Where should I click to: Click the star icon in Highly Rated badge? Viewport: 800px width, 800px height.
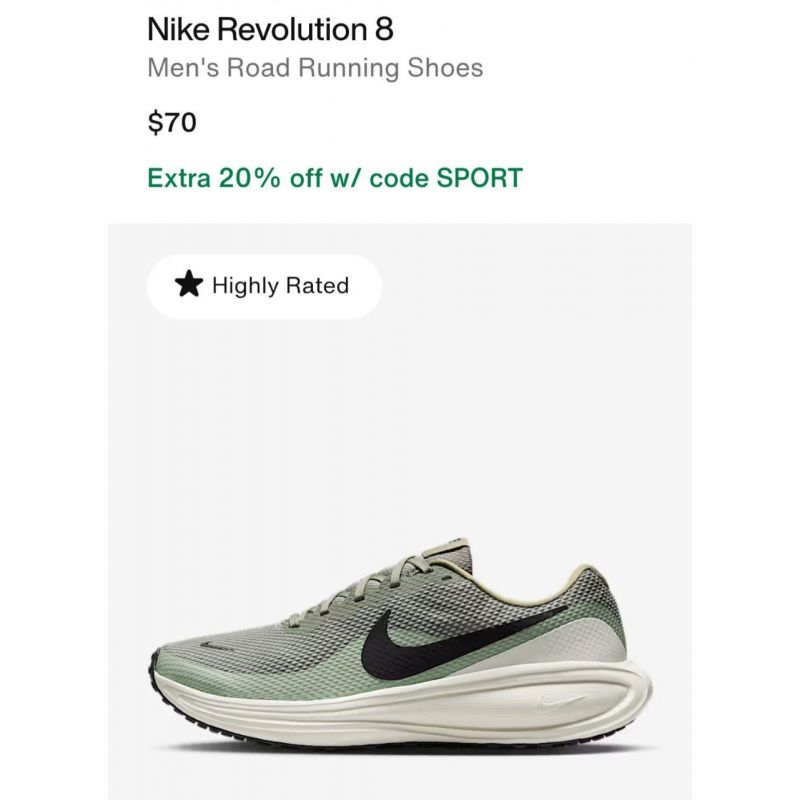click(x=189, y=284)
